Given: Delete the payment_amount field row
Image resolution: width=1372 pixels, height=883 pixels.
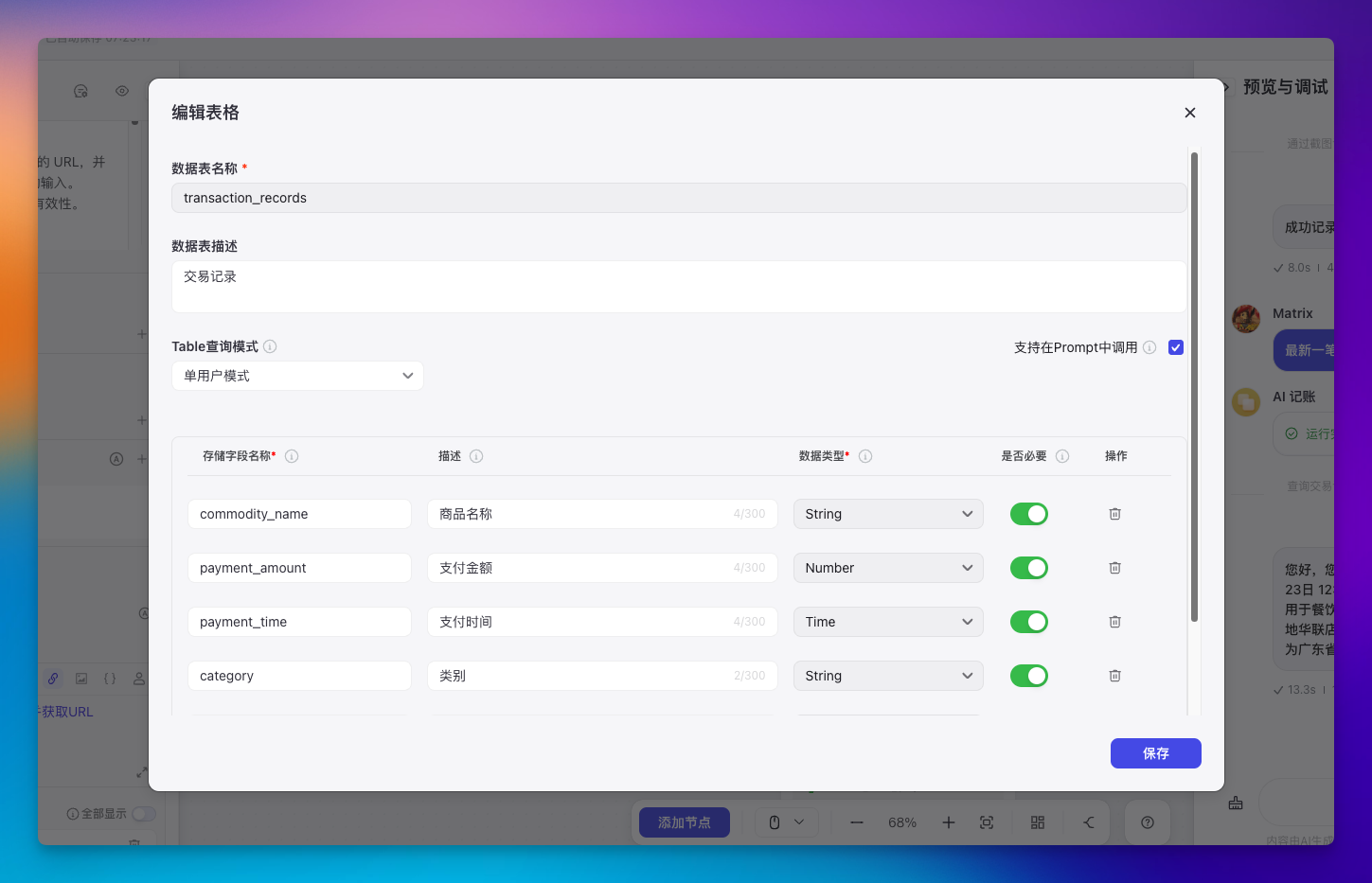Looking at the screenshot, I should pyautogui.click(x=1114, y=568).
